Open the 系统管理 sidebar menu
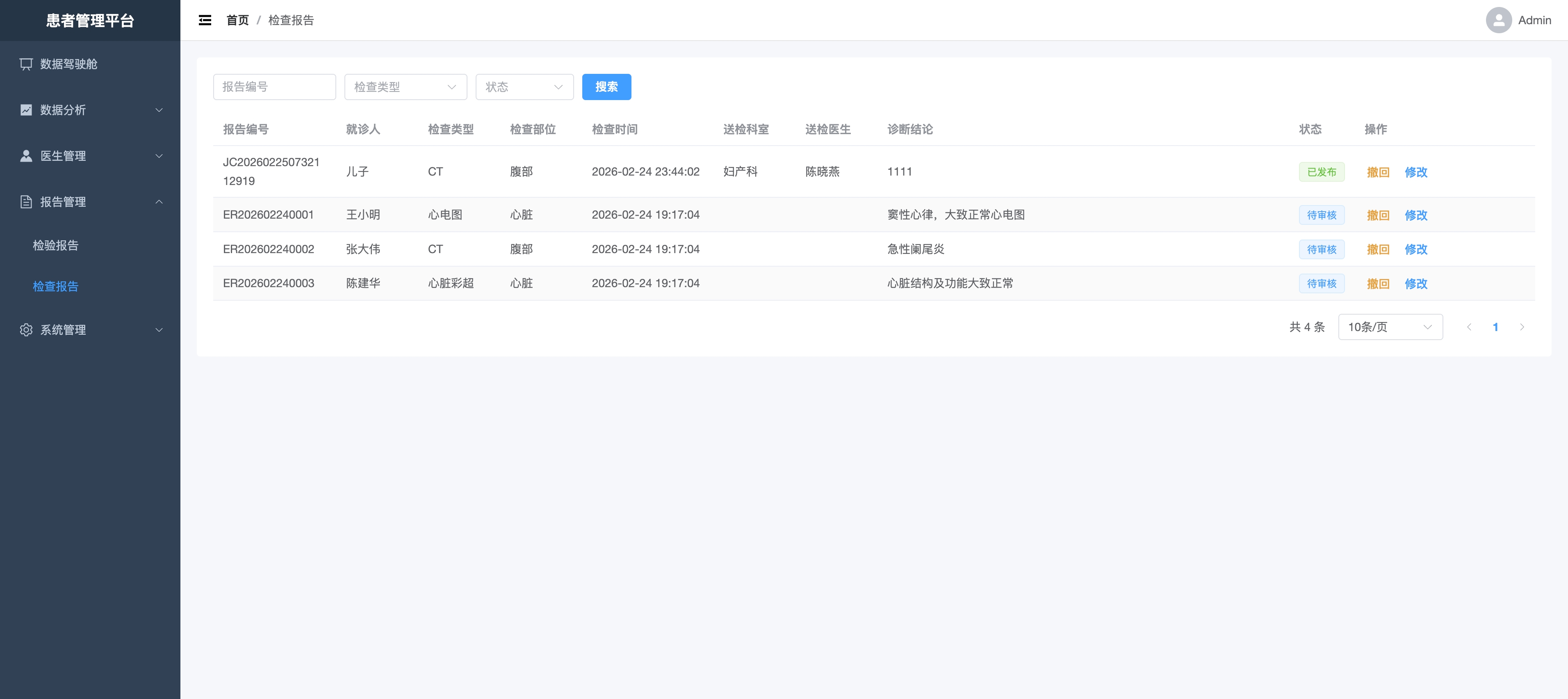 (90, 330)
